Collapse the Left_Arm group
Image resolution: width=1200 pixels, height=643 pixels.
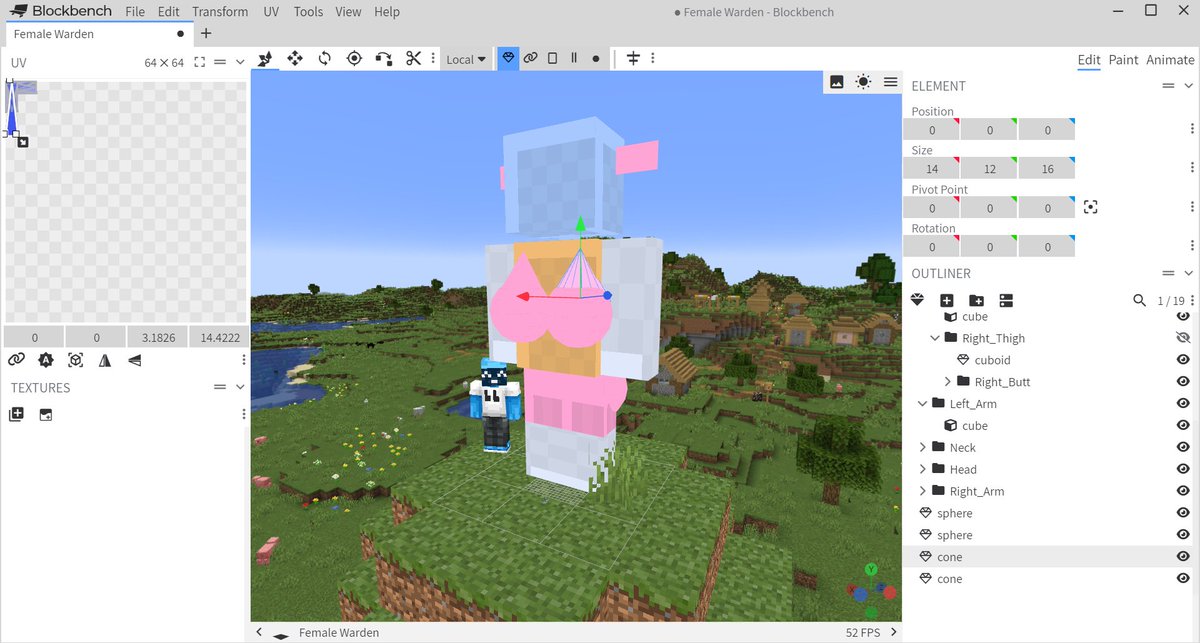coord(922,404)
